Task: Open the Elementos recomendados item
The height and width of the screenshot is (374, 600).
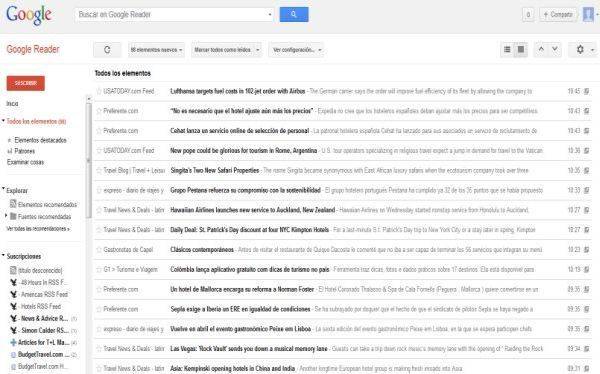Action: click(x=43, y=204)
